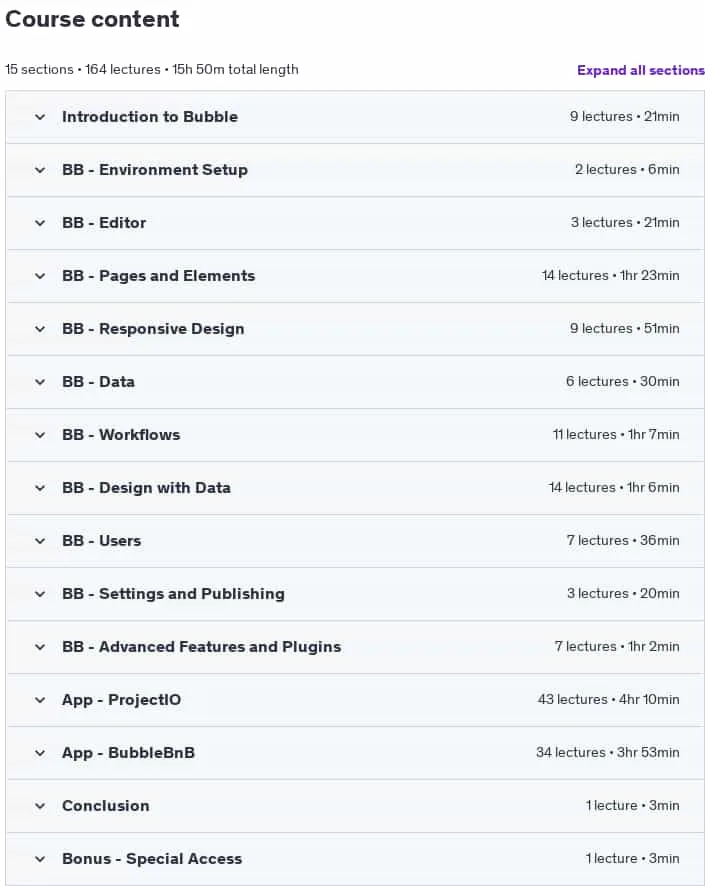
Task: Select the BB - Workflows section title
Action: (x=121, y=435)
